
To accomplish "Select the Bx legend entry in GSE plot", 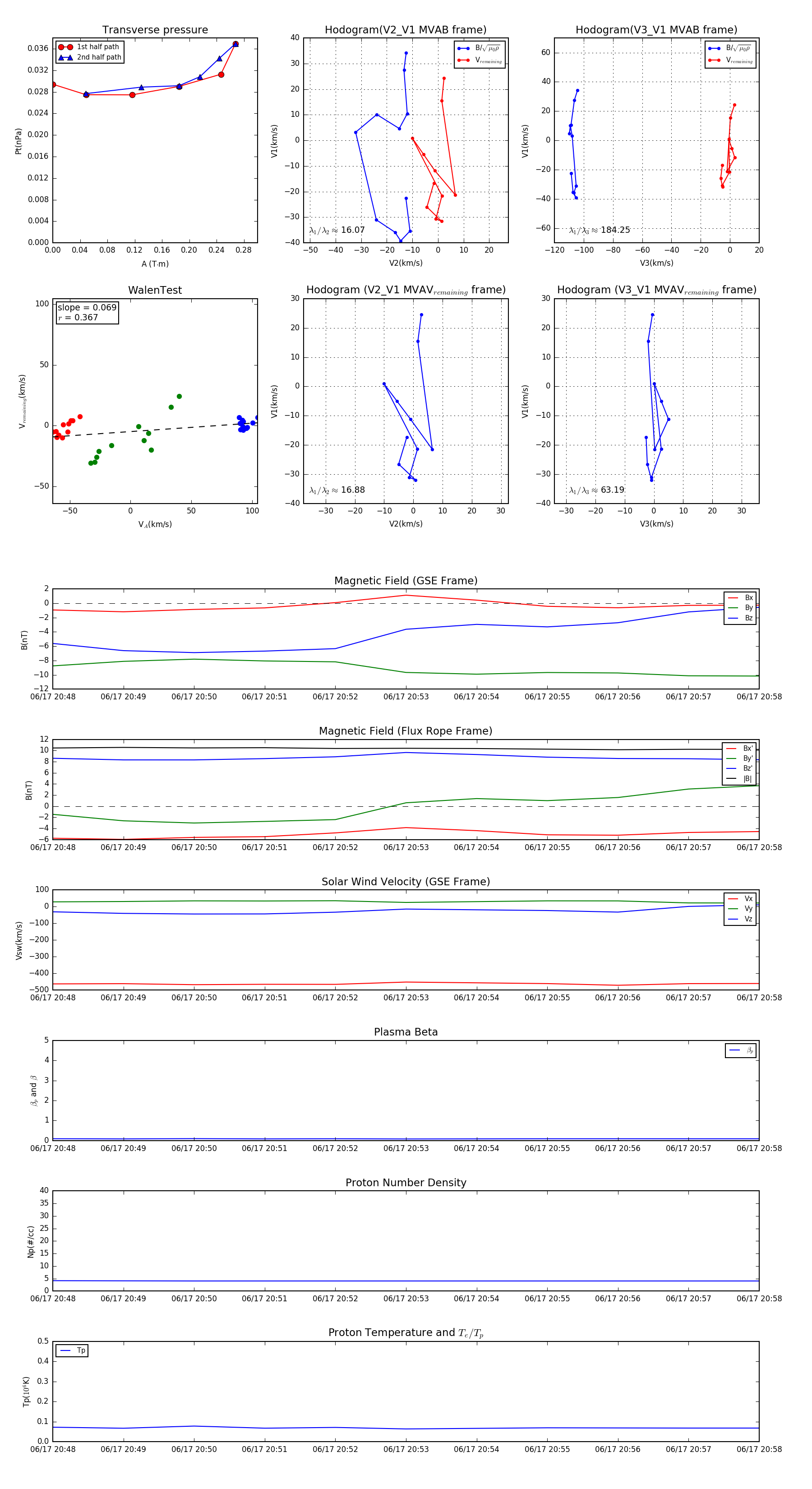I will click(740, 598).
